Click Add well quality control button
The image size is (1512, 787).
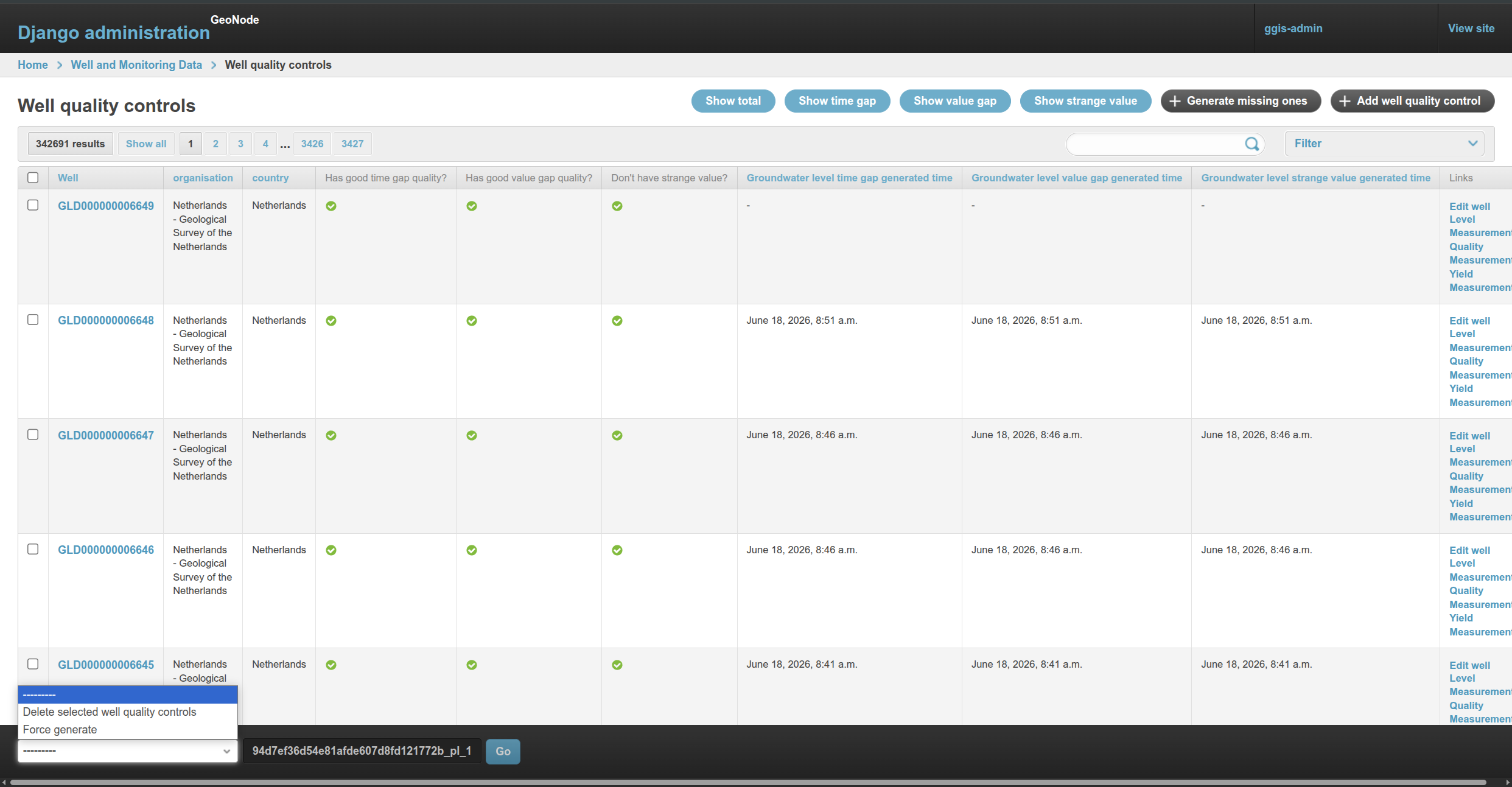point(1412,101)
